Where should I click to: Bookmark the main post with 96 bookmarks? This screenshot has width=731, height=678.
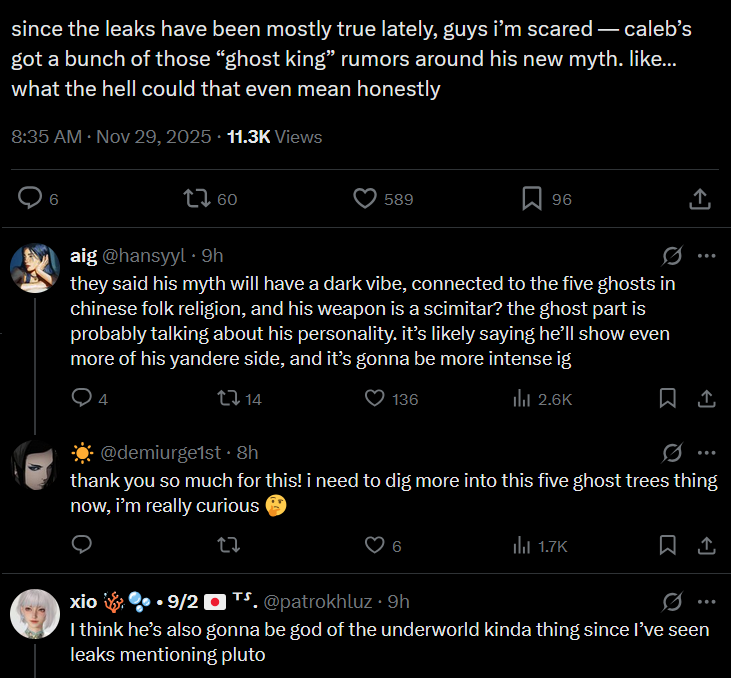(x=532, y=199)
